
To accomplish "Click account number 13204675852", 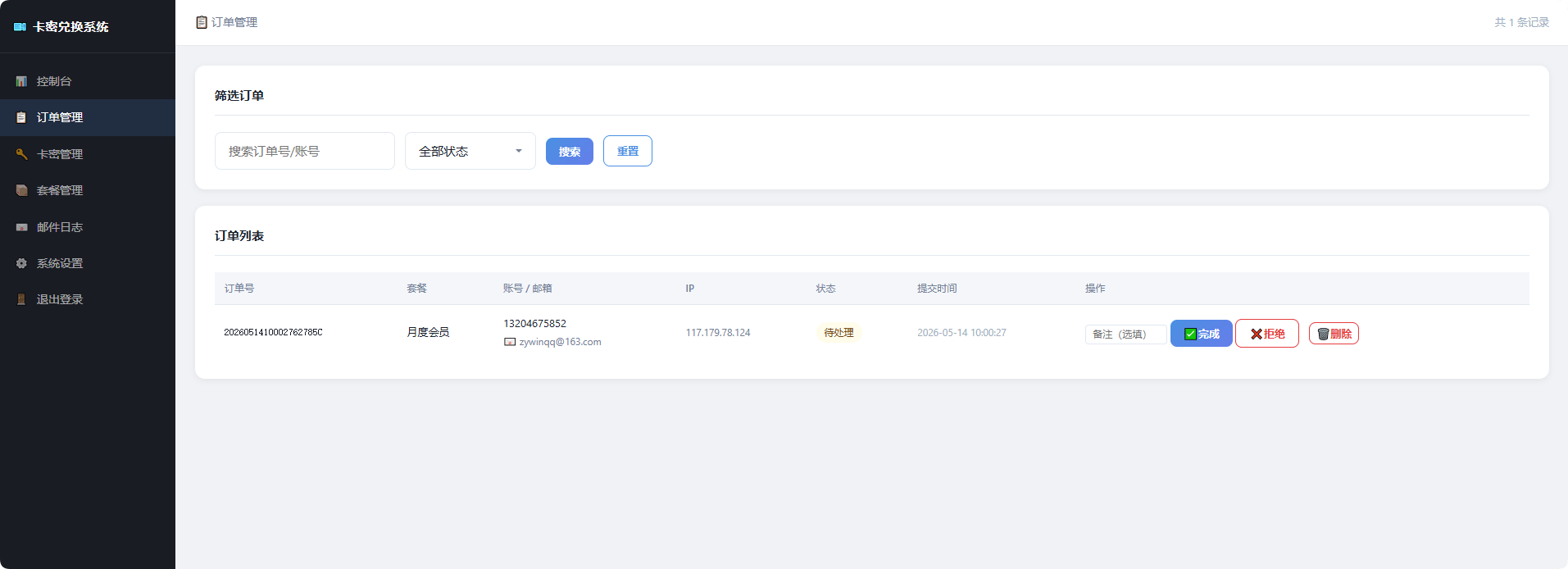I will (534, 324).
